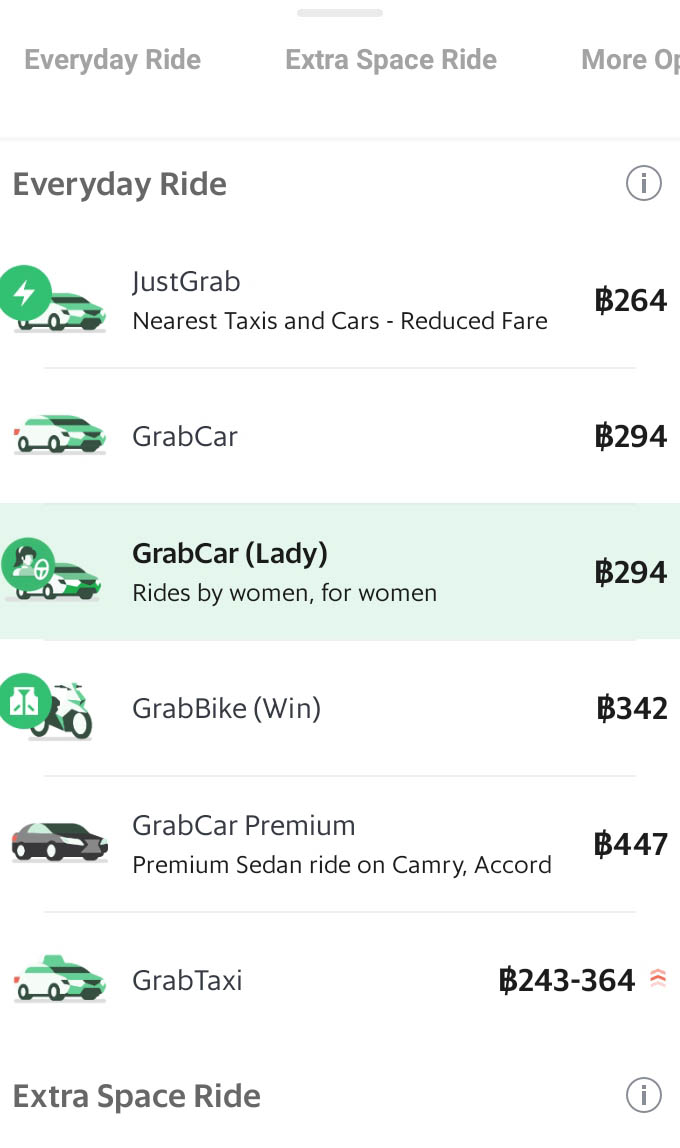This screenshot has height=1148, width=680.
Task: Click the GrabBike (Win) motorbike icon
Action: [x=55, y=707]
